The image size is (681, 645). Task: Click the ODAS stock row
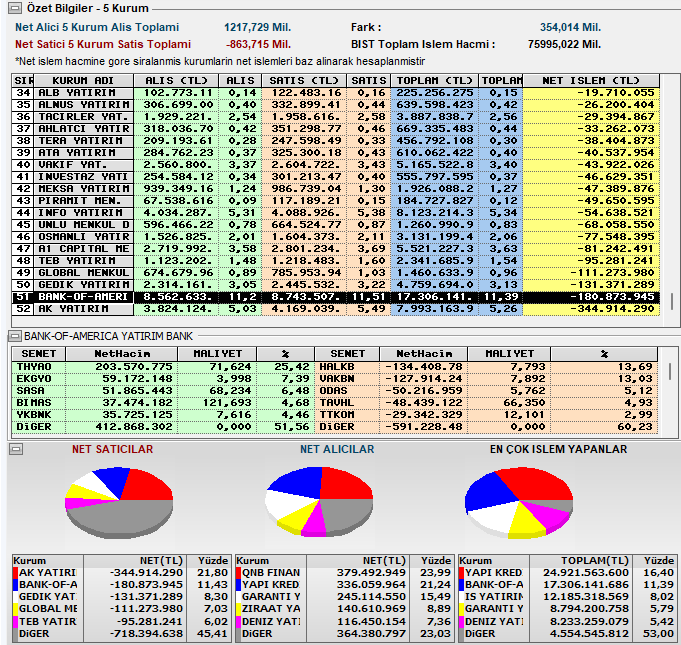pyautogui.click(x=486, y=391)
